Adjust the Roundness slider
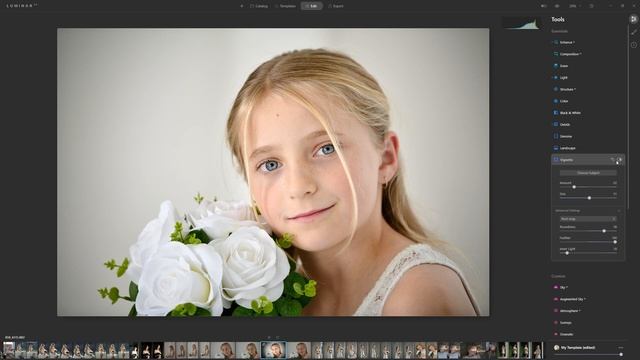The width and height of the screenshot is (640, 360). (588, 231)
